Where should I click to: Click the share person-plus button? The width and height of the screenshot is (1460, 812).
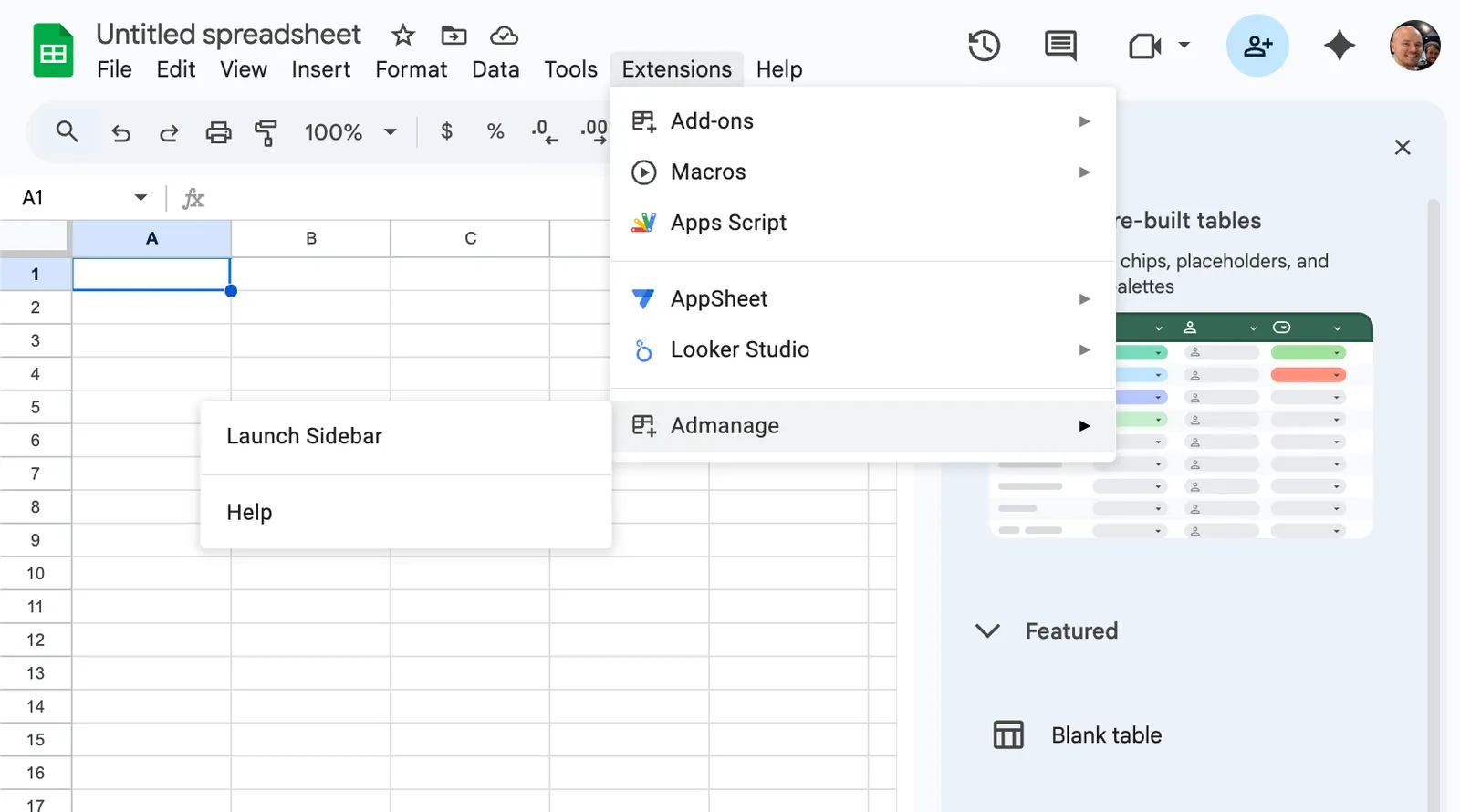(1257, 46)
